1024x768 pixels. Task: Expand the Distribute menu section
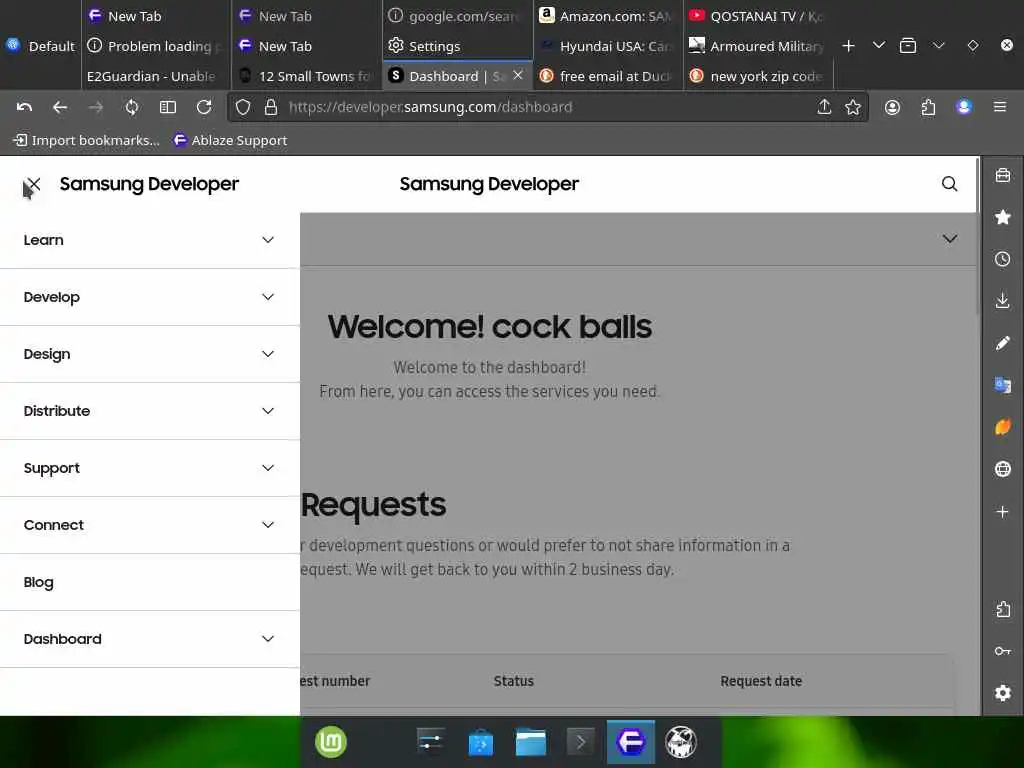(150, 411)
